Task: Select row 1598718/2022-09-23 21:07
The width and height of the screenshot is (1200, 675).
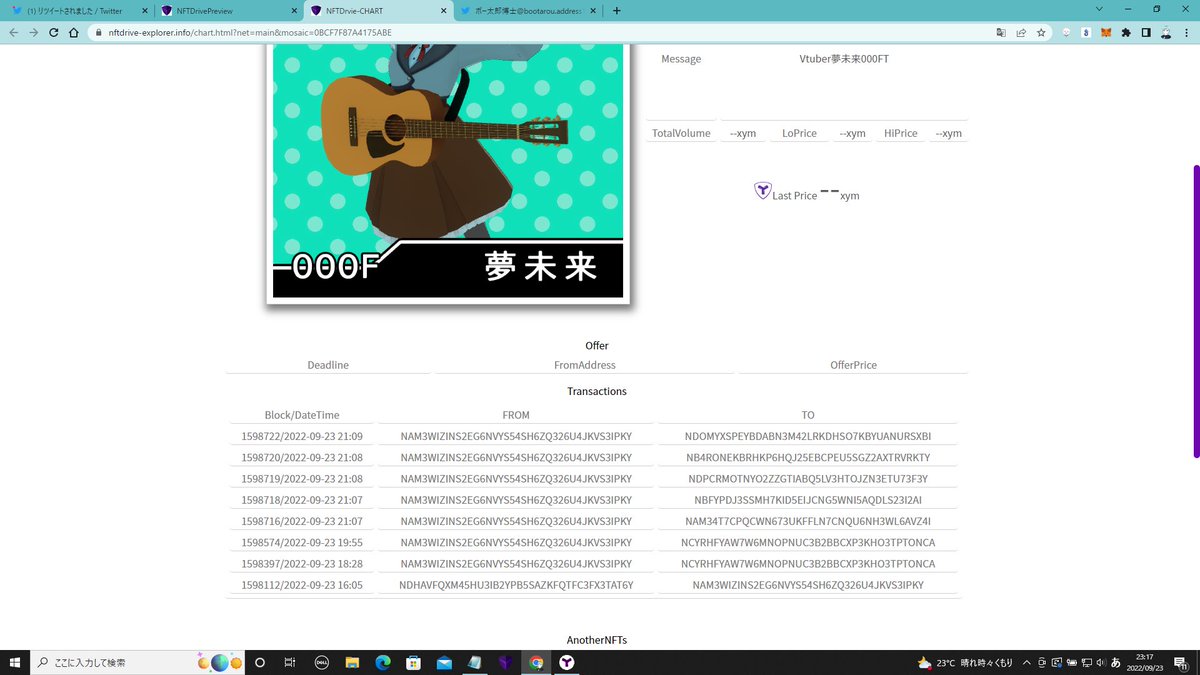Action: click(594, 500)
